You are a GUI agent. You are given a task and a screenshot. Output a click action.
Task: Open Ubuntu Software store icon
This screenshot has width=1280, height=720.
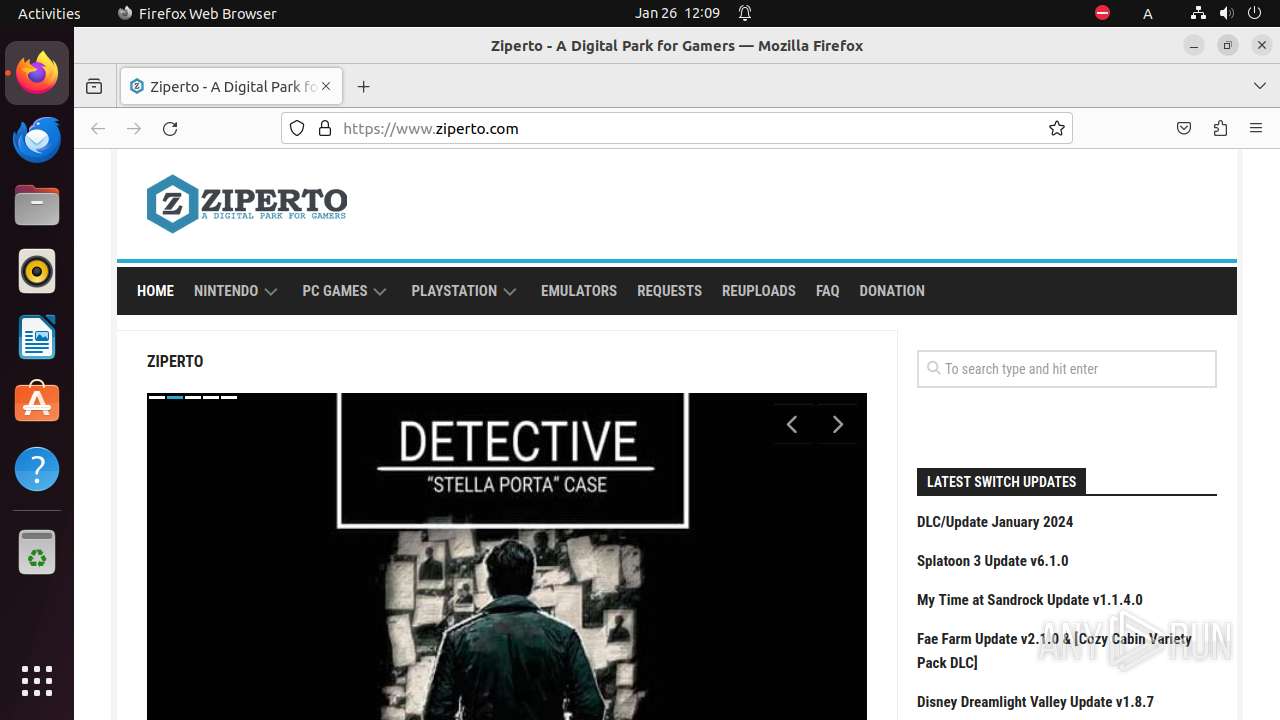pyautogui.click(x=37, y=403)
